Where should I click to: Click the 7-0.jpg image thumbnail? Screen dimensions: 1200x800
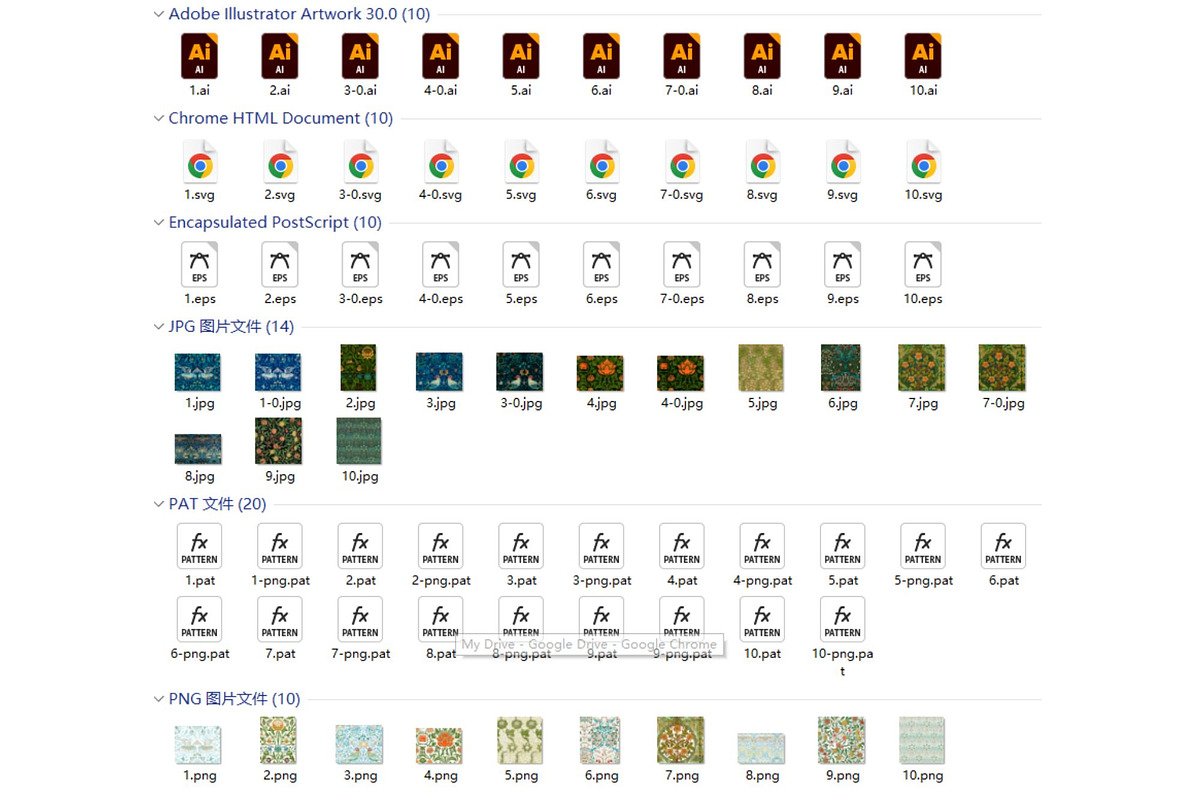click(1002, 368)
